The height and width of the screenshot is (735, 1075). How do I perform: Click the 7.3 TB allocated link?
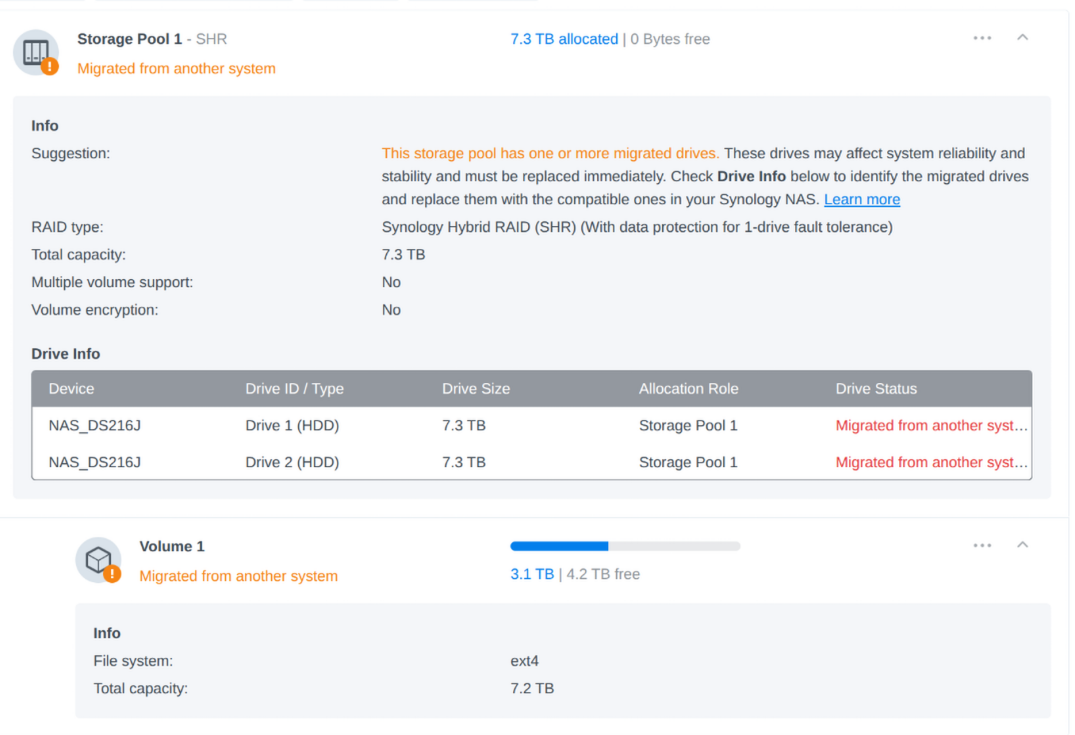click(x=564, y=39)
